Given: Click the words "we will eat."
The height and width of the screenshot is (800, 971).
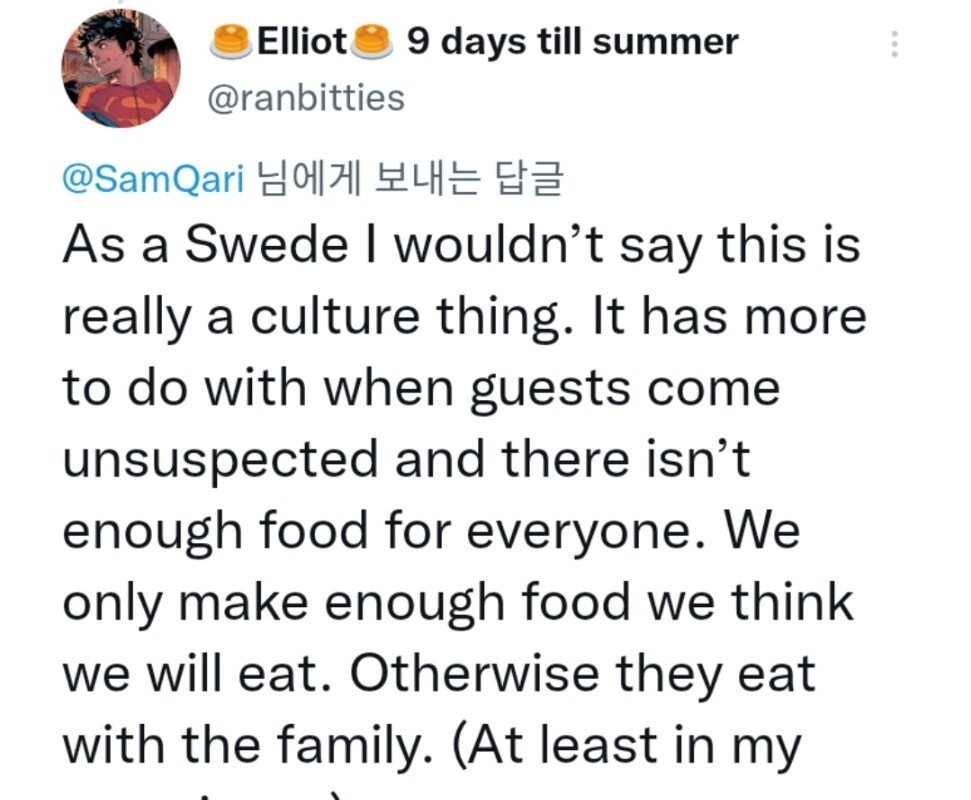Looking at the screenshot, I should [x=197, y=674].
